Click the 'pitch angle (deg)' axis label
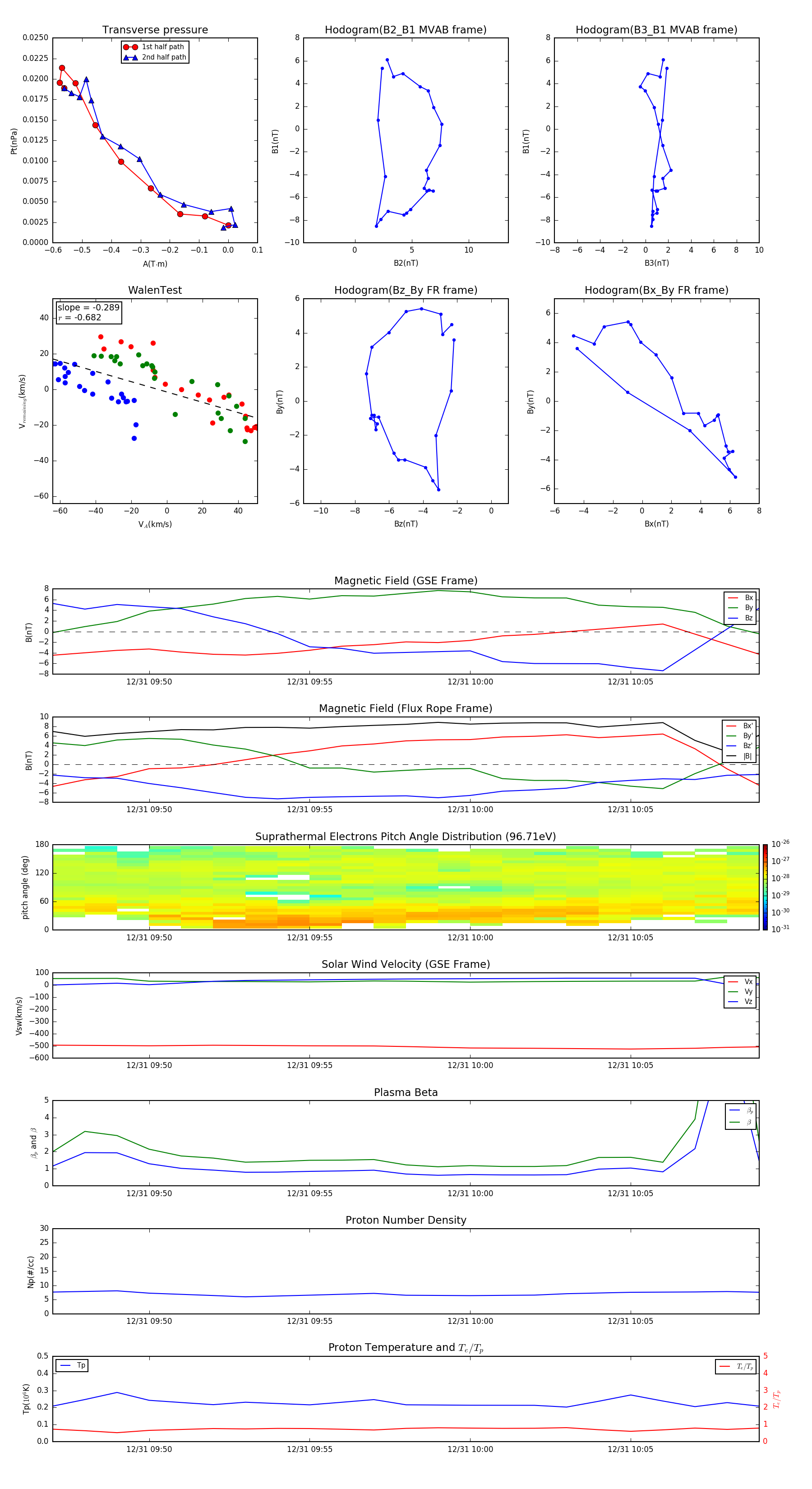 (x=25, y=887)
